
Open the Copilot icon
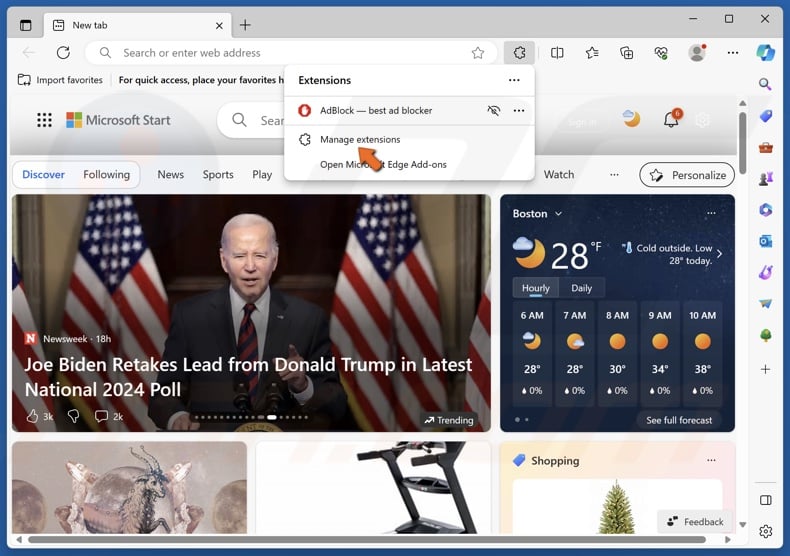coord(765,52)
